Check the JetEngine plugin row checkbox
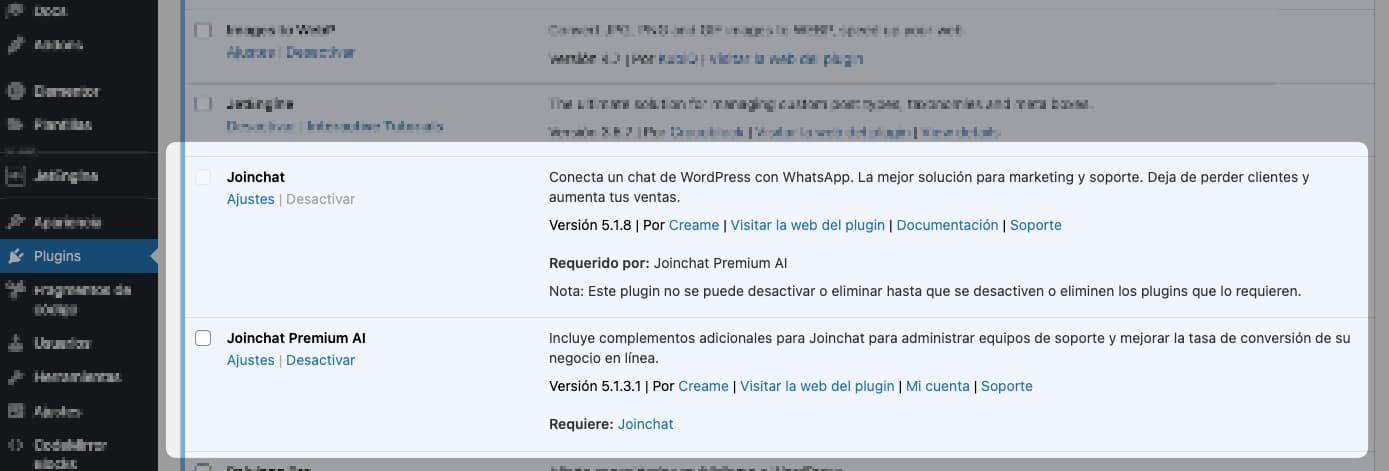The image size is (1389, 471). point(203,104)
